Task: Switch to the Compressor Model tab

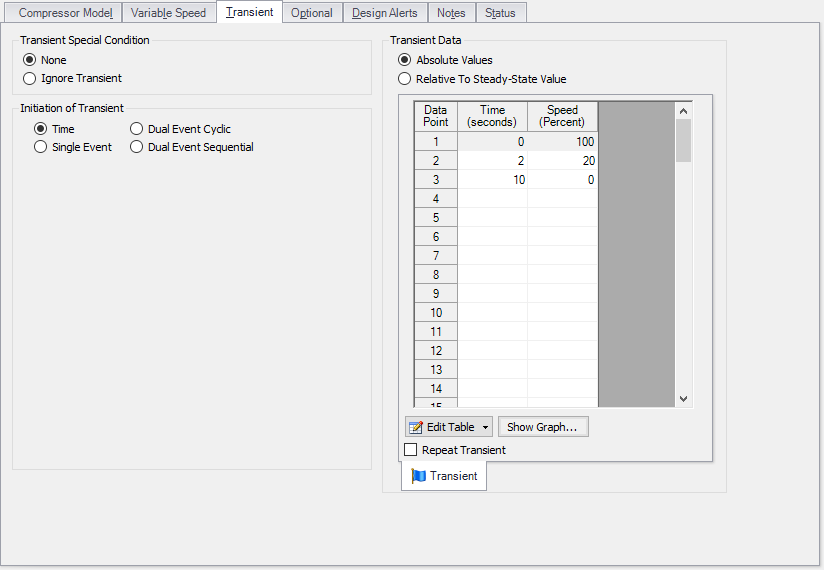Action: [65, 13]
